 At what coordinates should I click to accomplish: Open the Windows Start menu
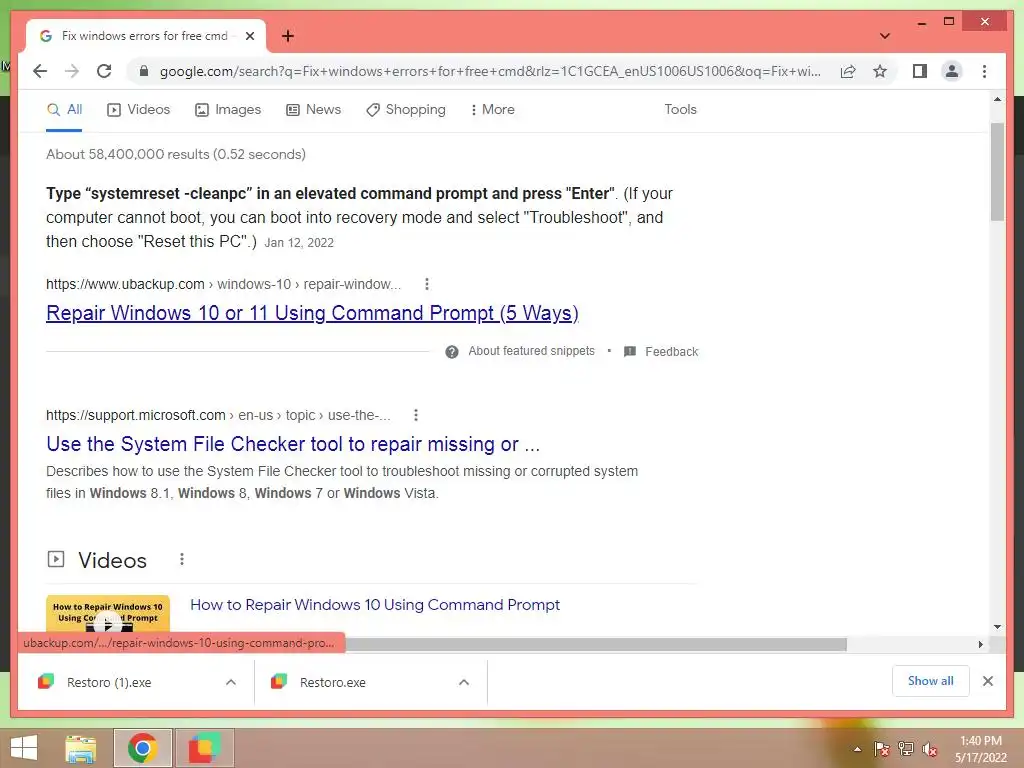point(24,748)
